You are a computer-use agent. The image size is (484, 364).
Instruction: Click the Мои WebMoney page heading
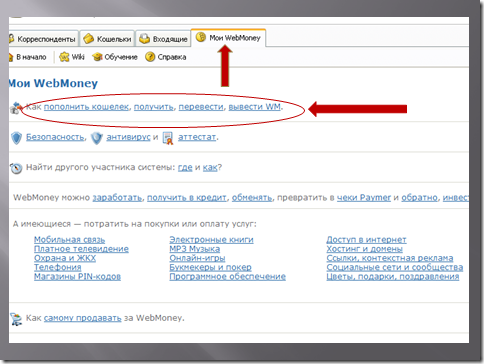pos(53,83)
